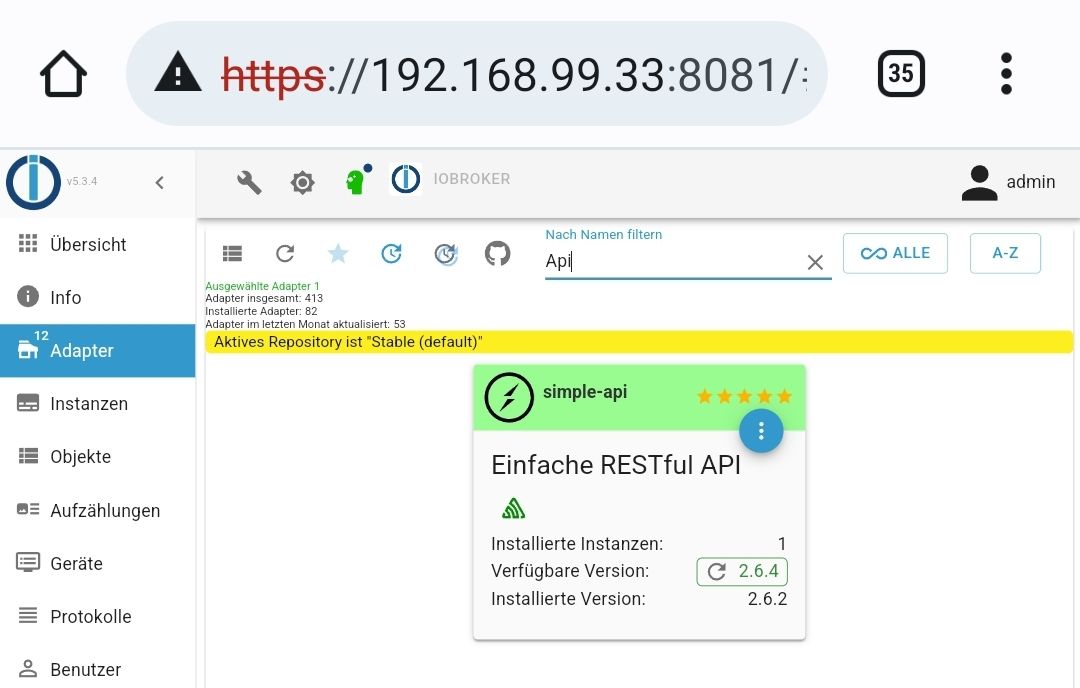Click the 'Einfache RESTful API' card title

click(x=616, y=465)
